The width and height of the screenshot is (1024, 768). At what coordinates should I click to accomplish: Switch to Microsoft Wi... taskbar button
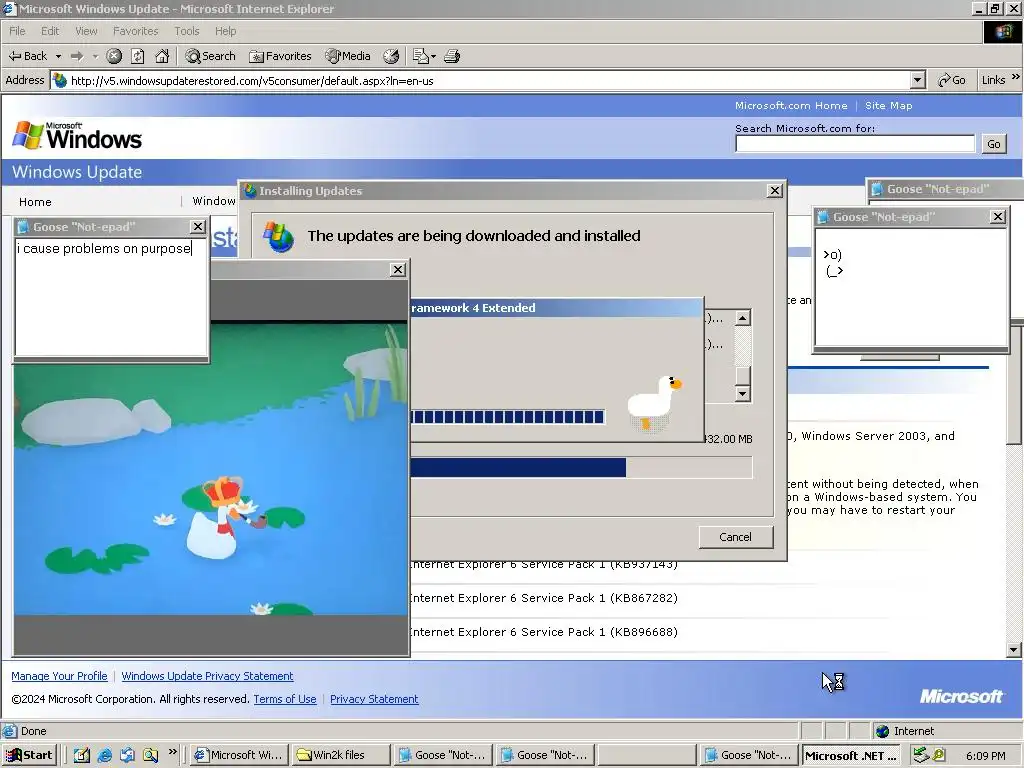click(239, 755)
